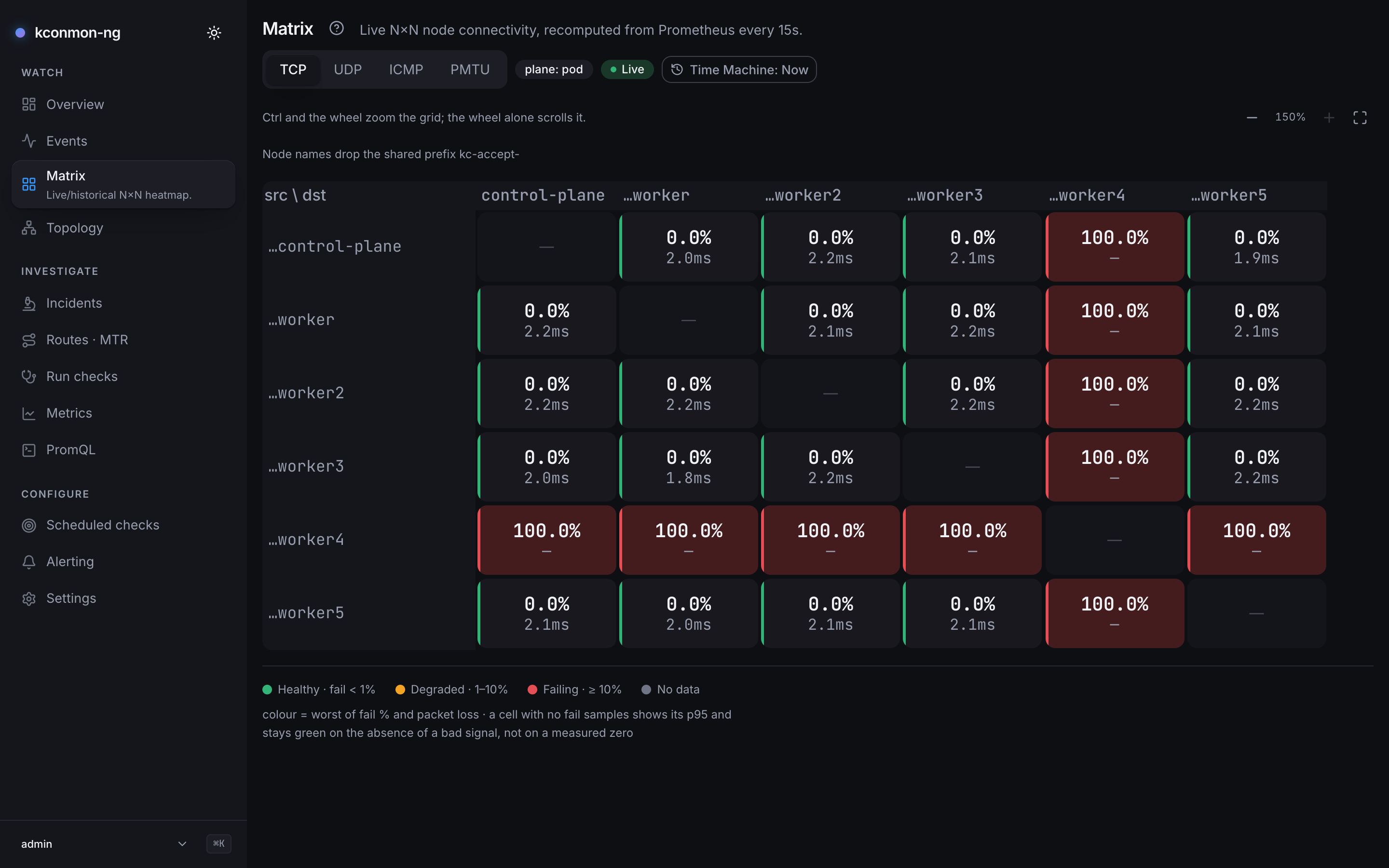Open the command palette ⌘K button

(x=218, y=843)
